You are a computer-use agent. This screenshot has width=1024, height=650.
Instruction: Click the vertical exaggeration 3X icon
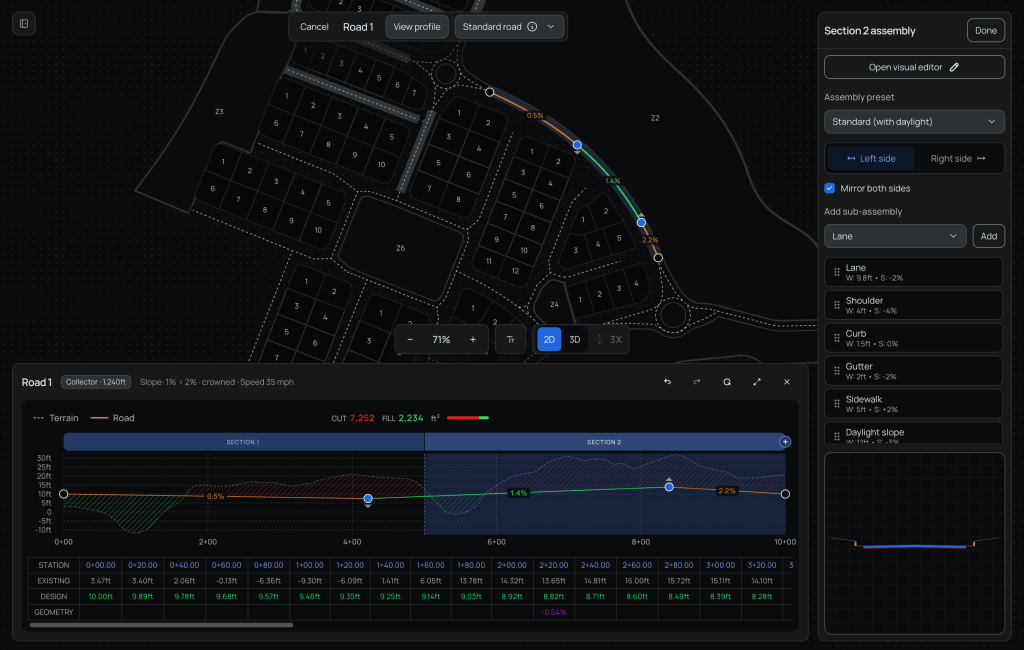pos(609,340)
